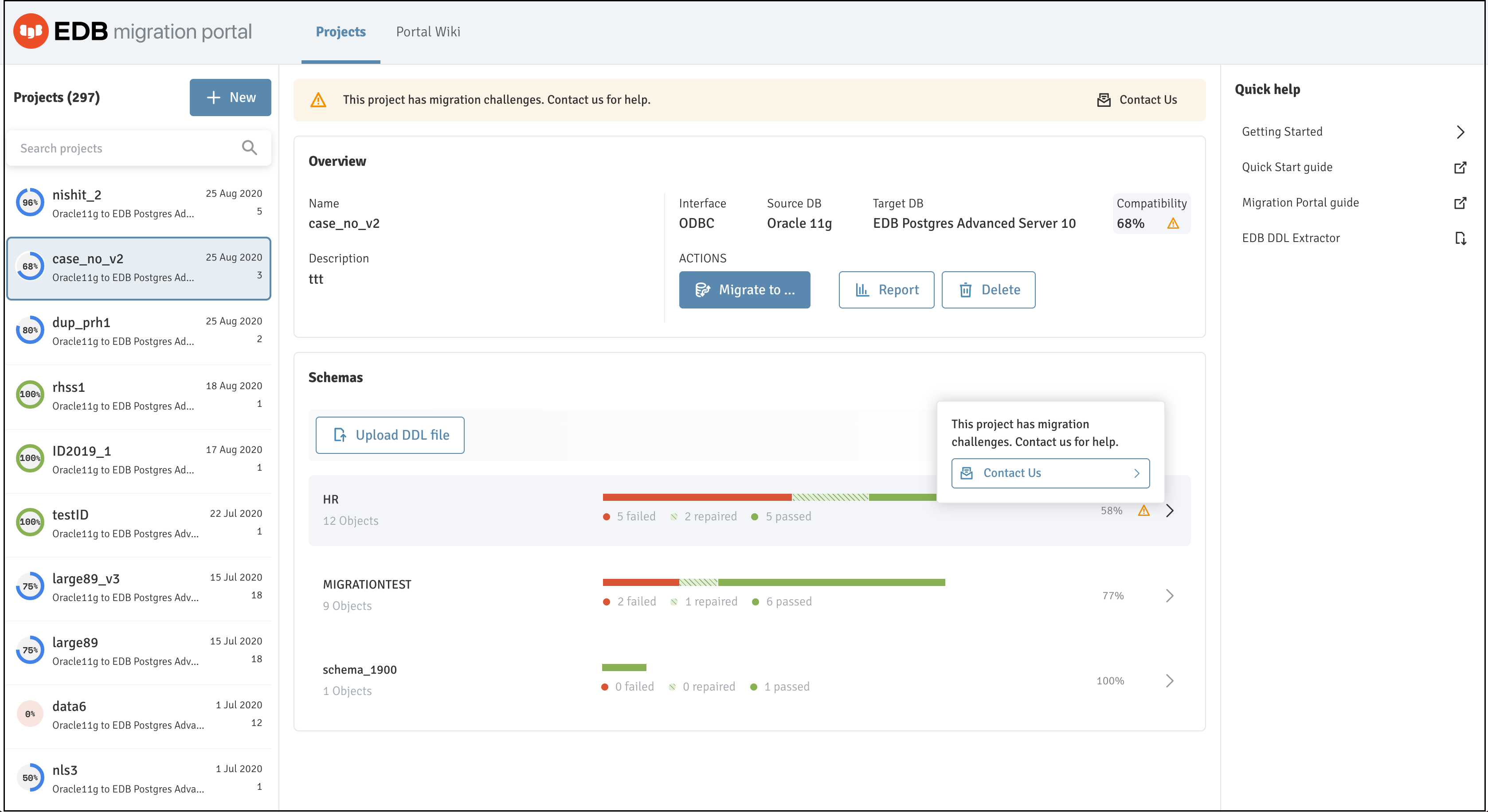Click the Report button
This screenshot has height=812, width=1488.
click(886, 290)
